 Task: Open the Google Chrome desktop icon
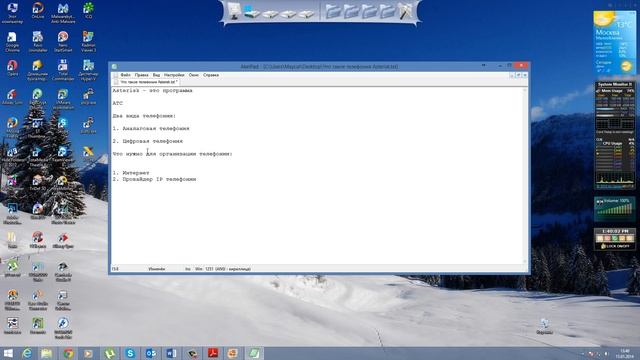point(12,42)
